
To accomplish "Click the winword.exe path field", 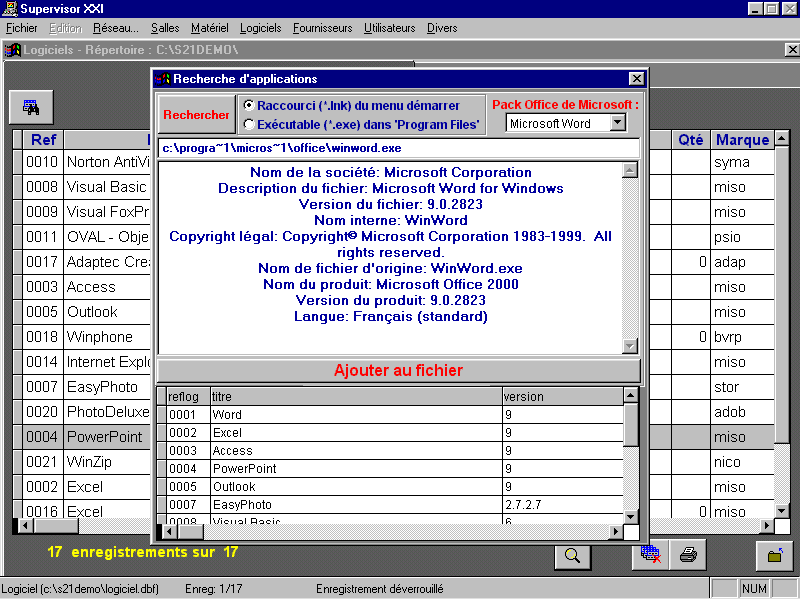I will (398, 148).
